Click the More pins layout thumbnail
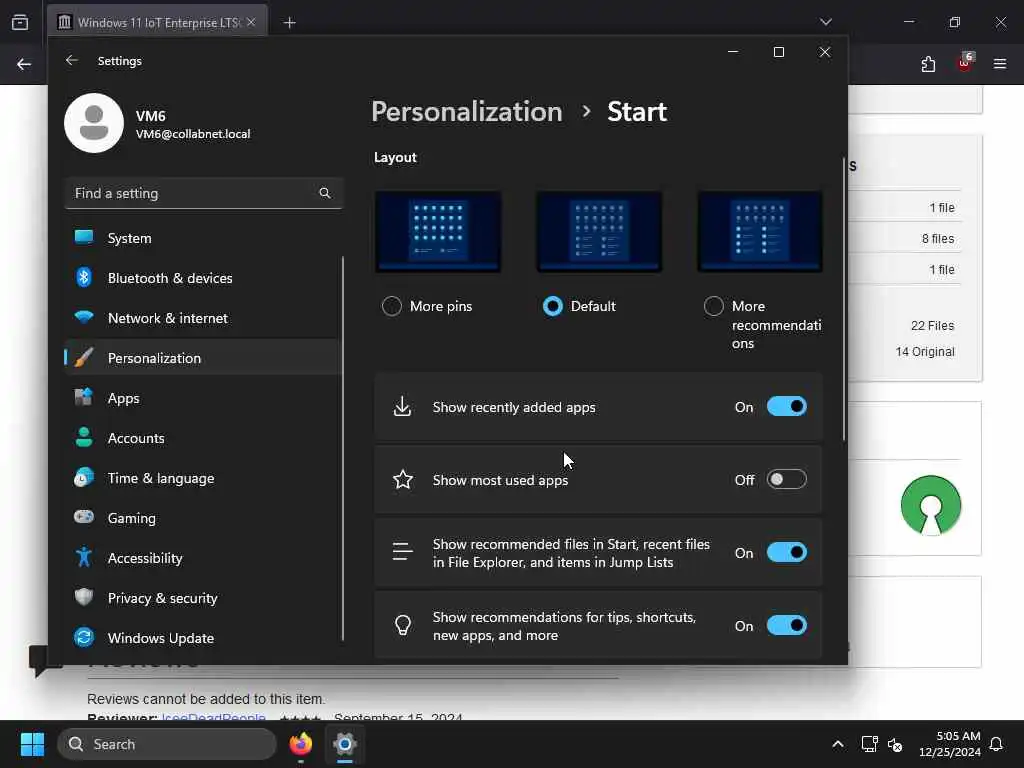 [438, 231]
